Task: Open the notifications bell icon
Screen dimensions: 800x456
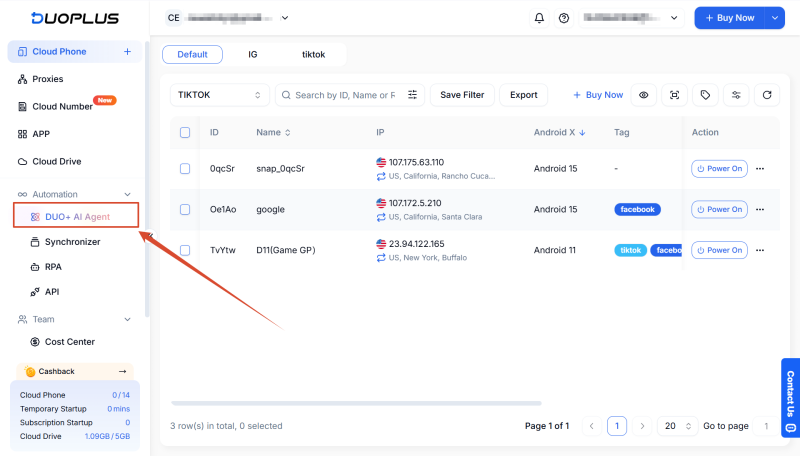Action: pos(539,18)
